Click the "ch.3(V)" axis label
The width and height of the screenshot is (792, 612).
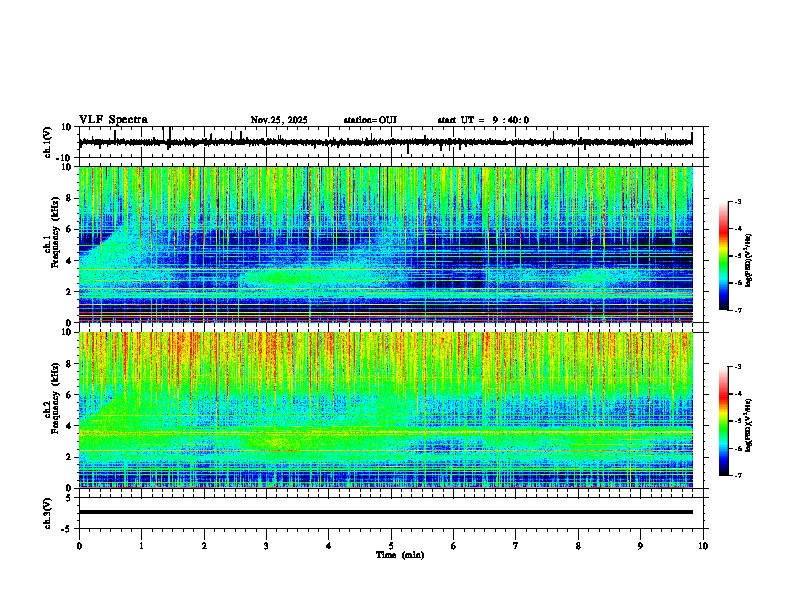[x=48, y=513]
